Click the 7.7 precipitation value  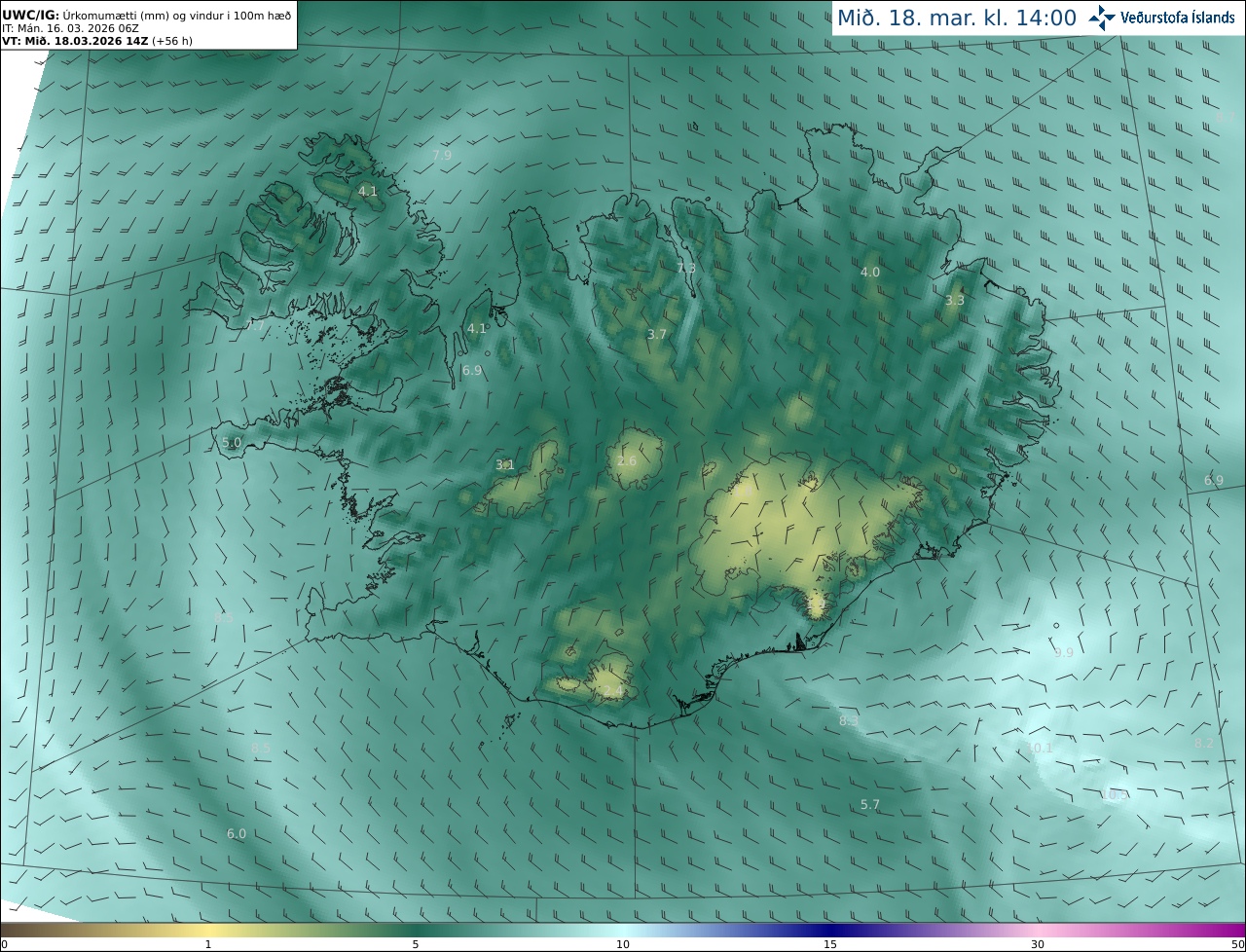(x=256, y=326)
